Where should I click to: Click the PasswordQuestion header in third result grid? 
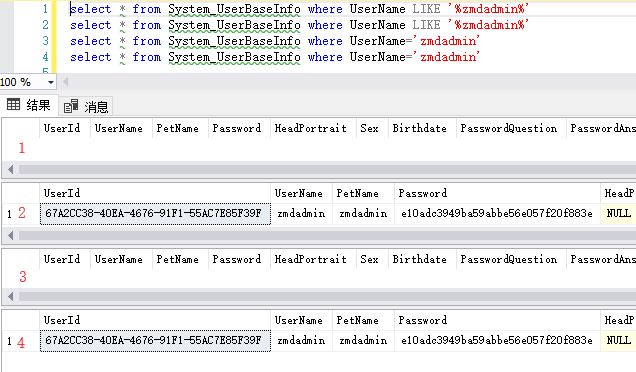[511, 259]
